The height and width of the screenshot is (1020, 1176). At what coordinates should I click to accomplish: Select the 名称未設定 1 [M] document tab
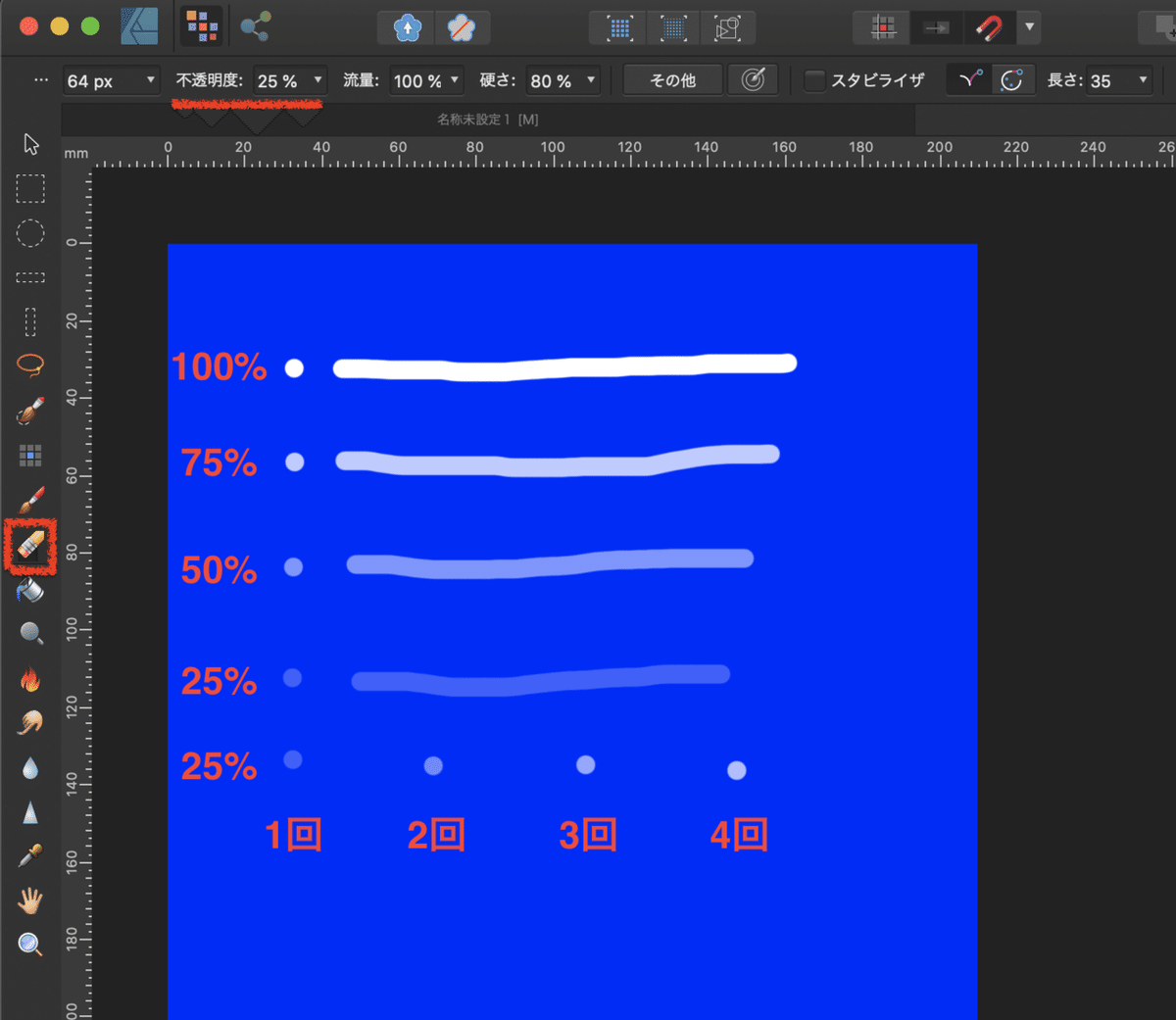pyautogui.click(x=488, y=120)
